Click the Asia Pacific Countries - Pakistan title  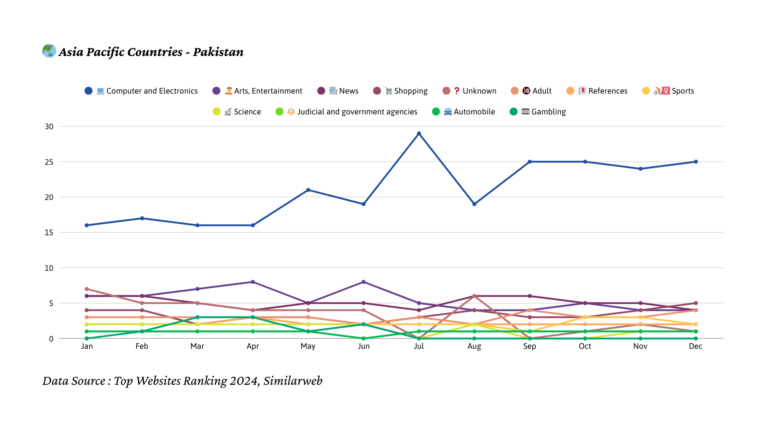pyautogui.click(x=151, y=51)
